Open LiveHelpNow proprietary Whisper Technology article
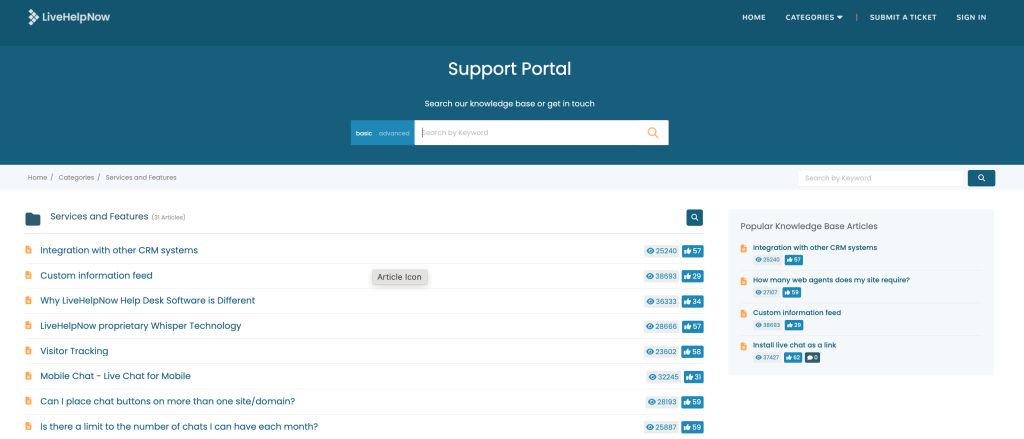1024x439 pixels. tap(140, 326)
